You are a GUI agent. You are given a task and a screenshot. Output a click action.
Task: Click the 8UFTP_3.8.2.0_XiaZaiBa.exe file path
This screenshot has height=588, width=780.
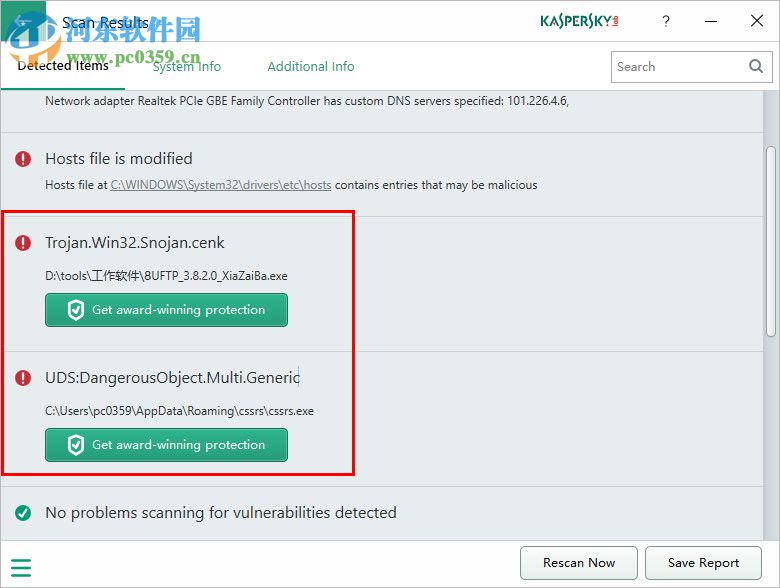click(166, 276)
